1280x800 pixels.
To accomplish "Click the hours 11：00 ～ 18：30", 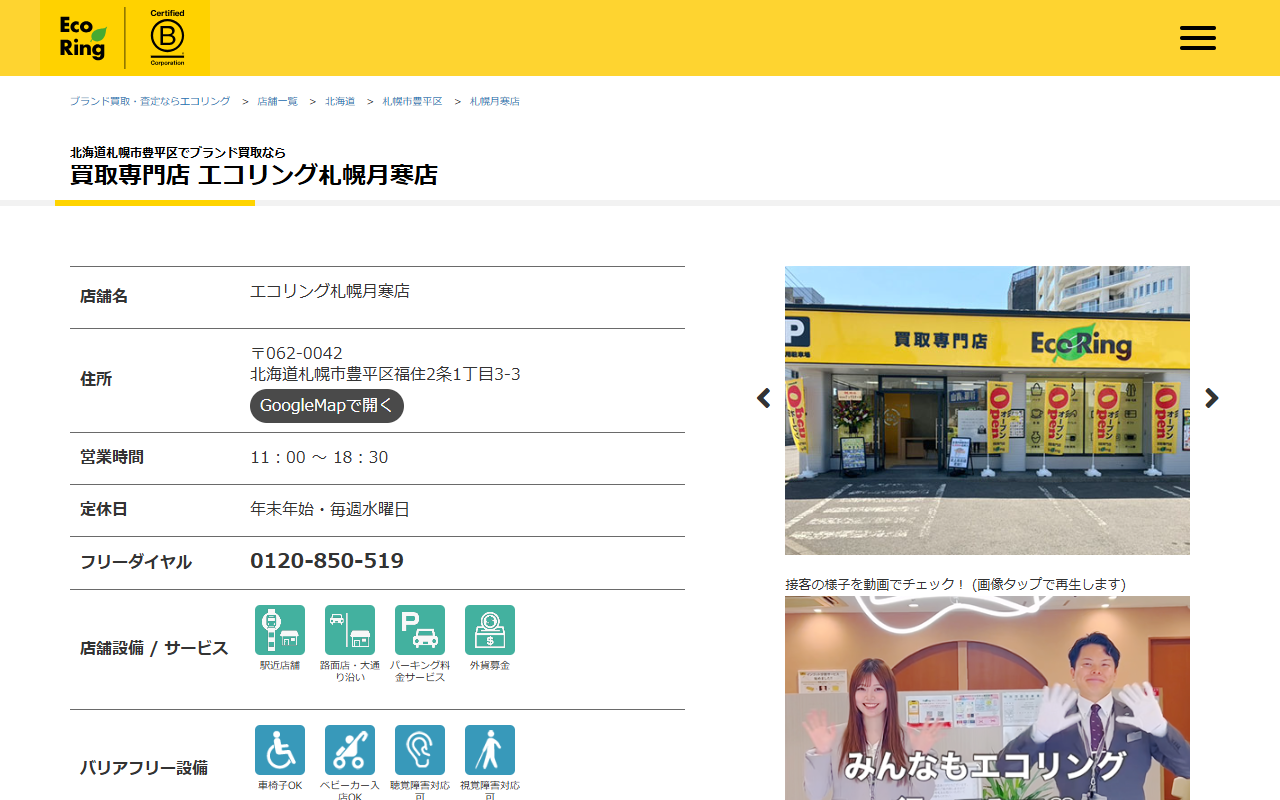I will click(319, 457).
